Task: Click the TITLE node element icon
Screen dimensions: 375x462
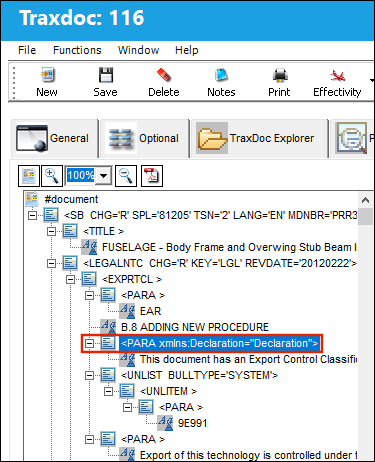Action: [70, 231]
